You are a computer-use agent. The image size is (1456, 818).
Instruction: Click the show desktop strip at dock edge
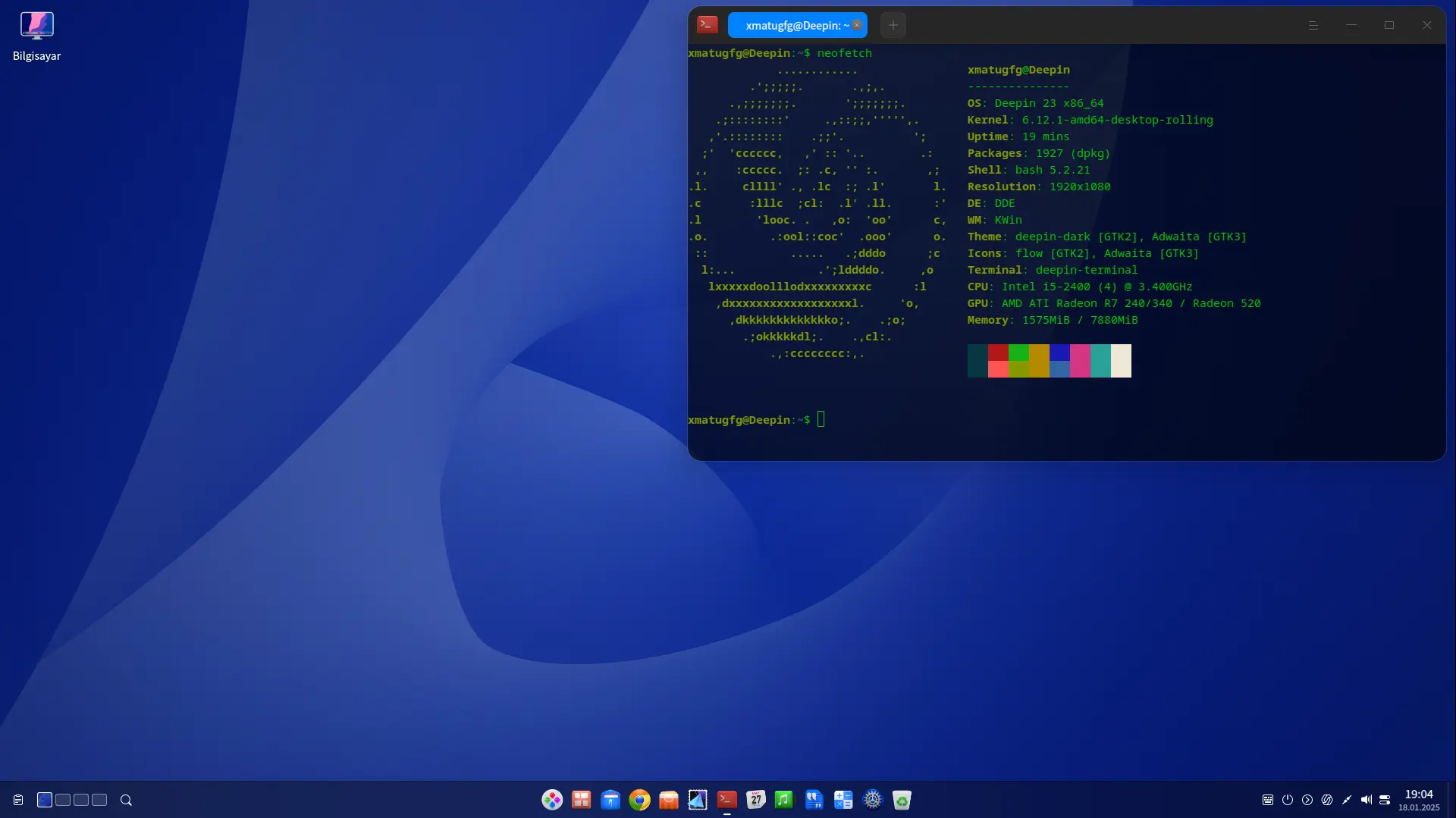point(1451,800)
